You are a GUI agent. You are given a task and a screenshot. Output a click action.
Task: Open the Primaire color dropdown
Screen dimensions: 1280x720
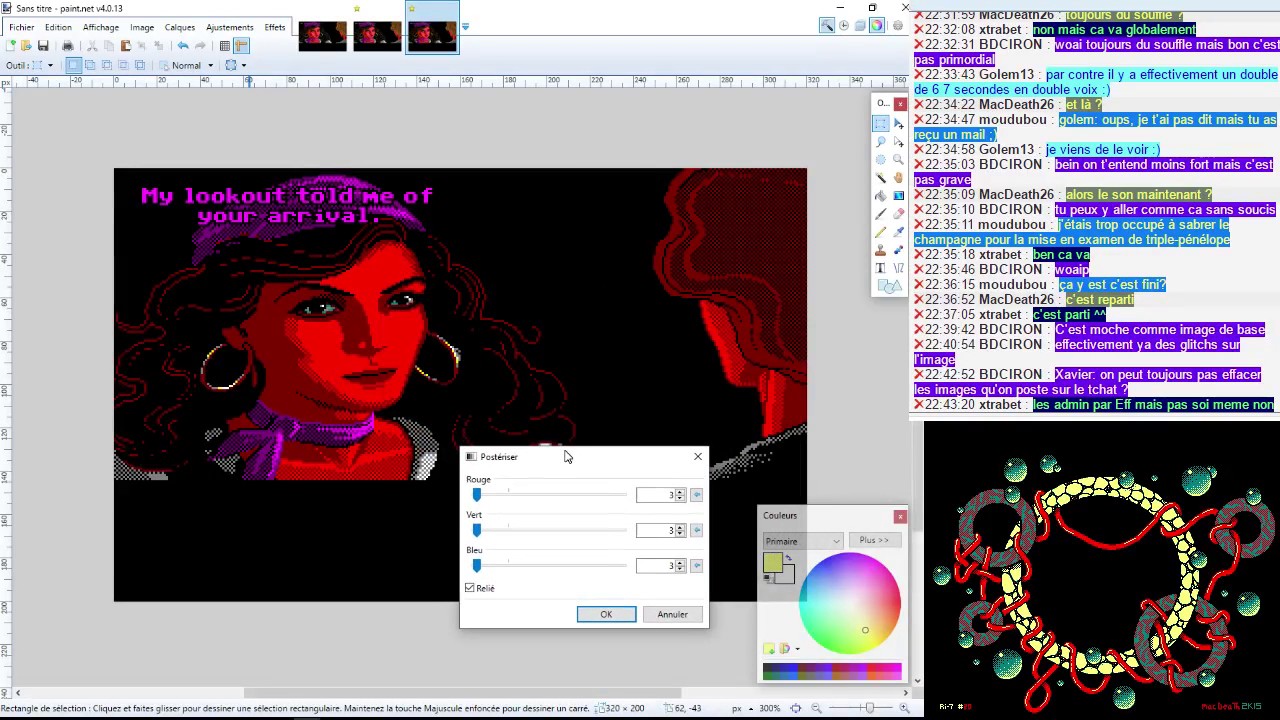[803, 541]
